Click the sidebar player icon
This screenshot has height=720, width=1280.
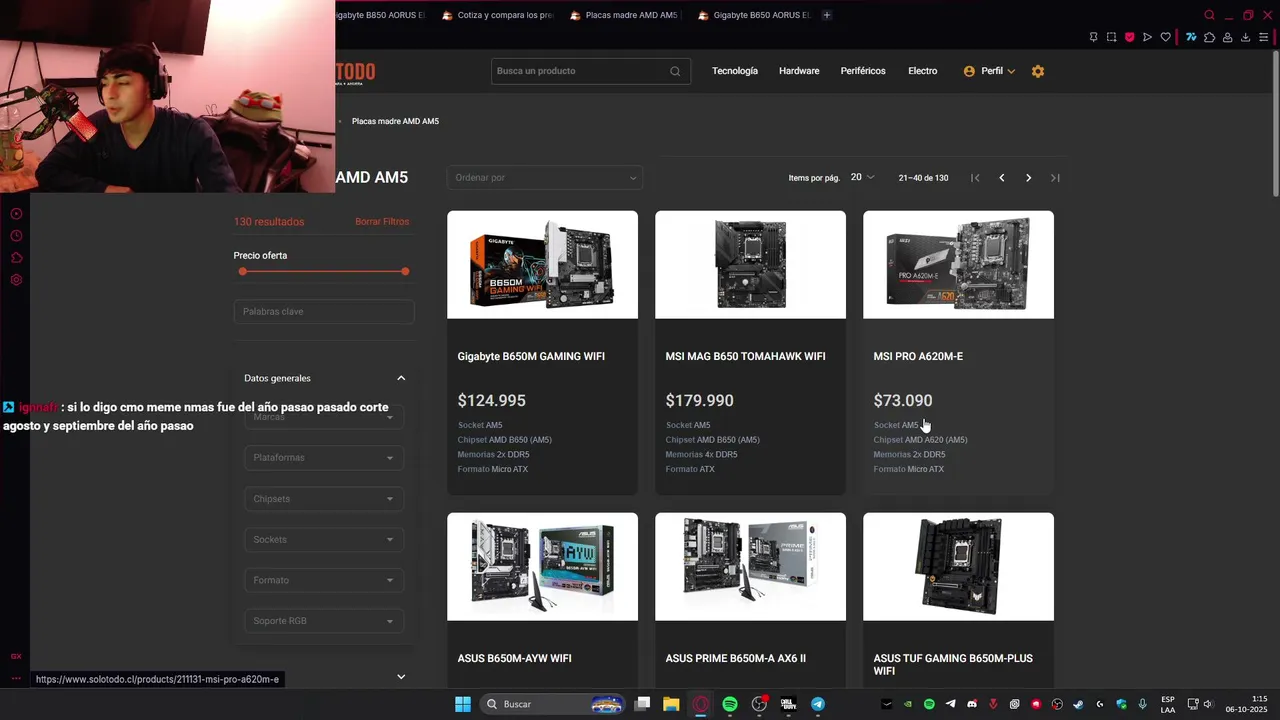[x=16, y=214]
